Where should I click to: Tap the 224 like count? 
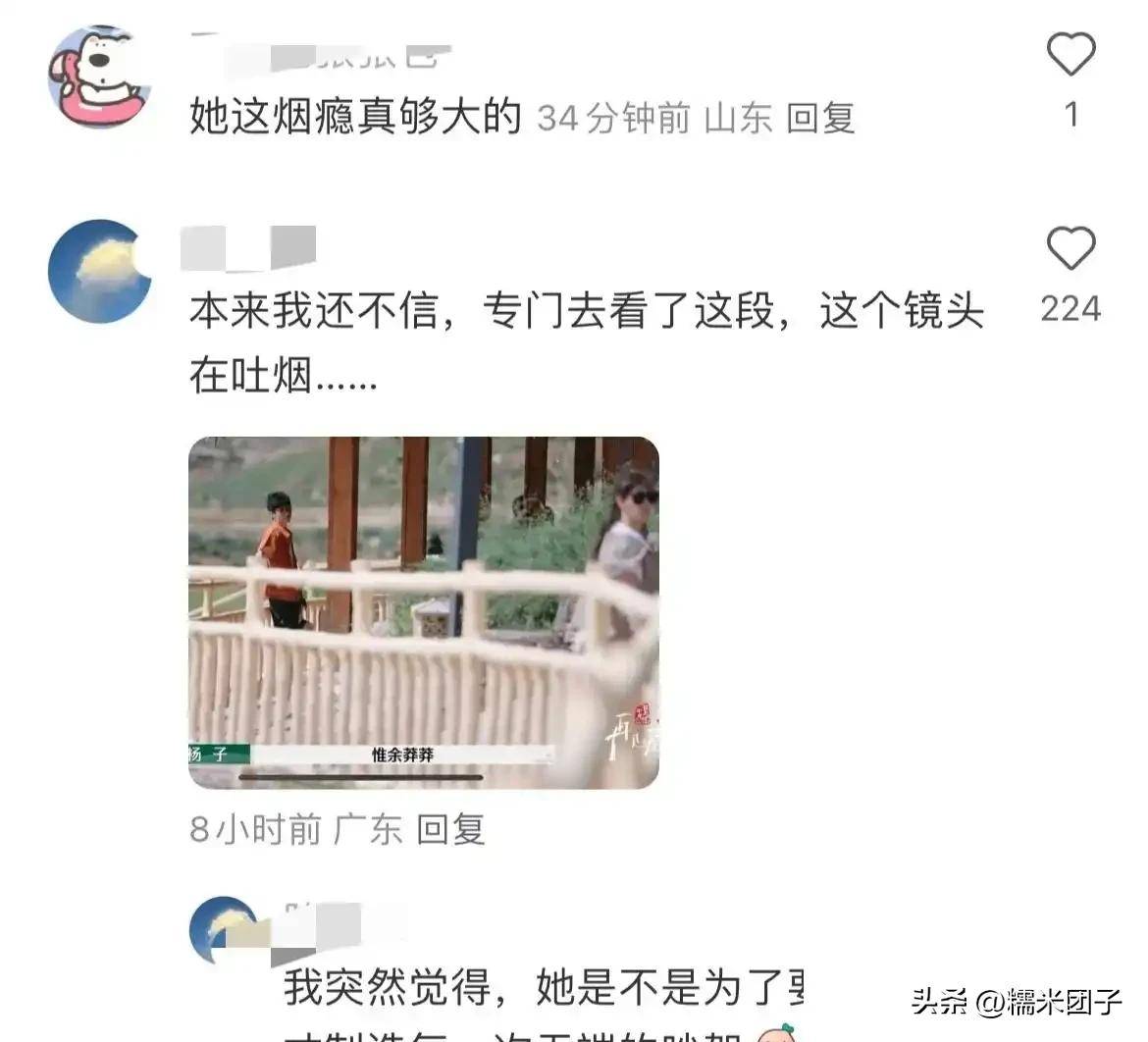1070,308
